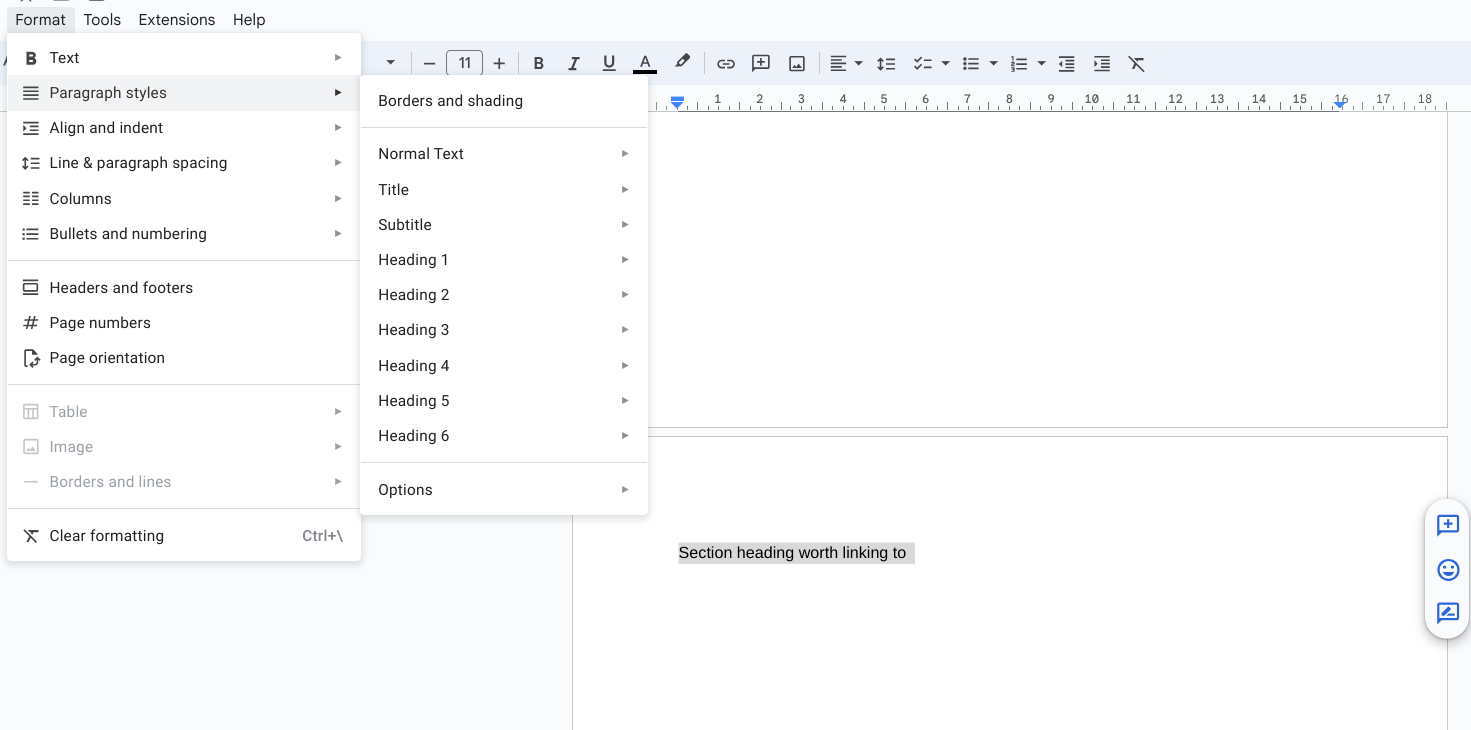Toggle underline formatting in toolbar

pyautogui.click(x=609, y=63)
